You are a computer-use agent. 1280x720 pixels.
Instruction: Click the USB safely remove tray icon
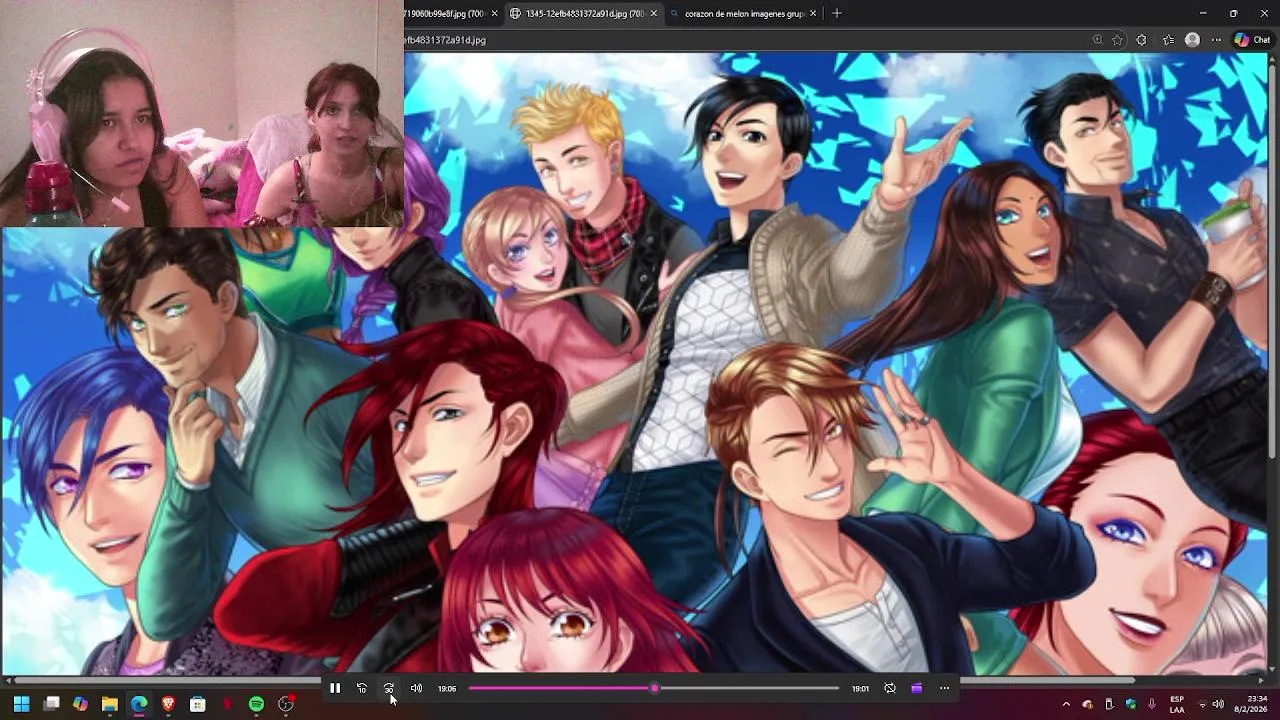click(1109, 704)
